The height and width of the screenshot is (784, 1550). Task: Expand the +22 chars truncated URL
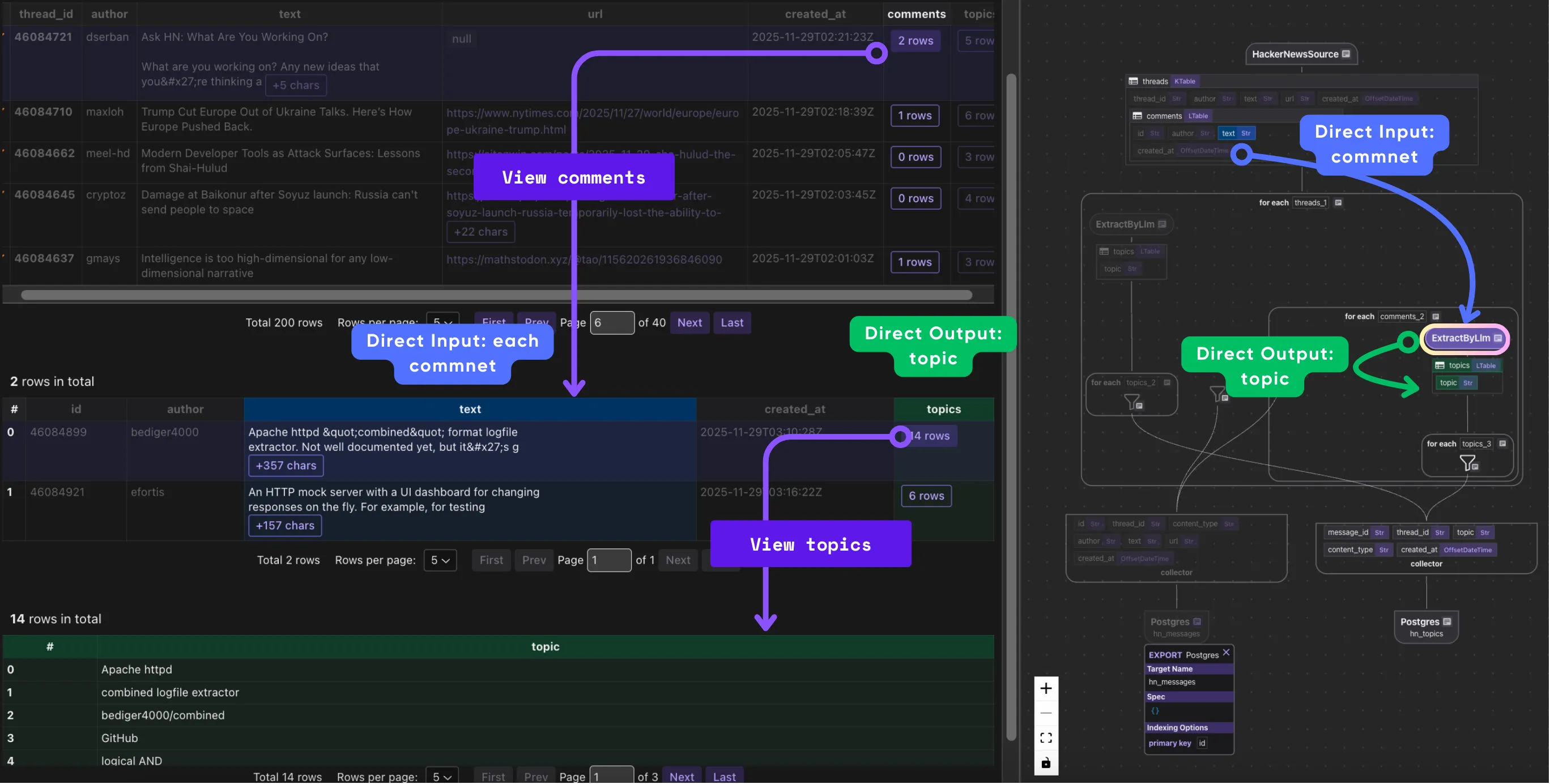coord(480,232)
